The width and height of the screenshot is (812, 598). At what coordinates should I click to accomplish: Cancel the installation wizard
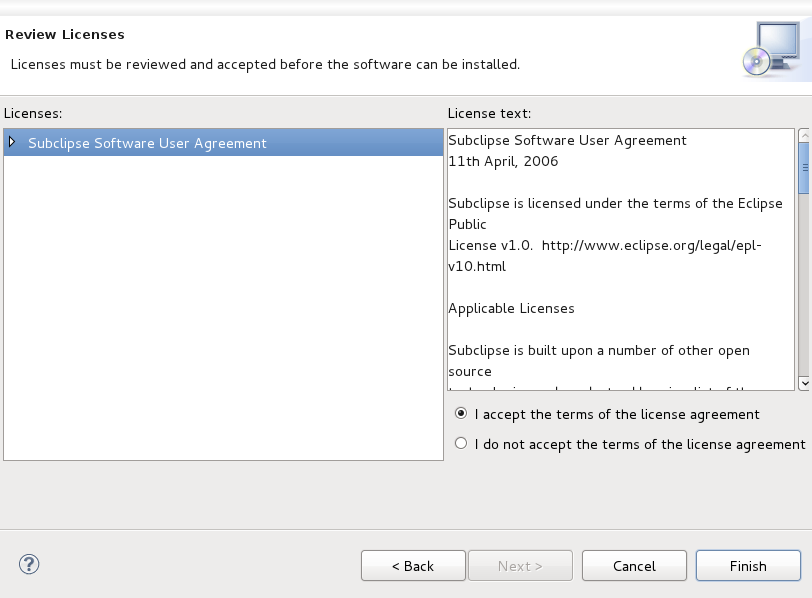click(x=634, y=566)
